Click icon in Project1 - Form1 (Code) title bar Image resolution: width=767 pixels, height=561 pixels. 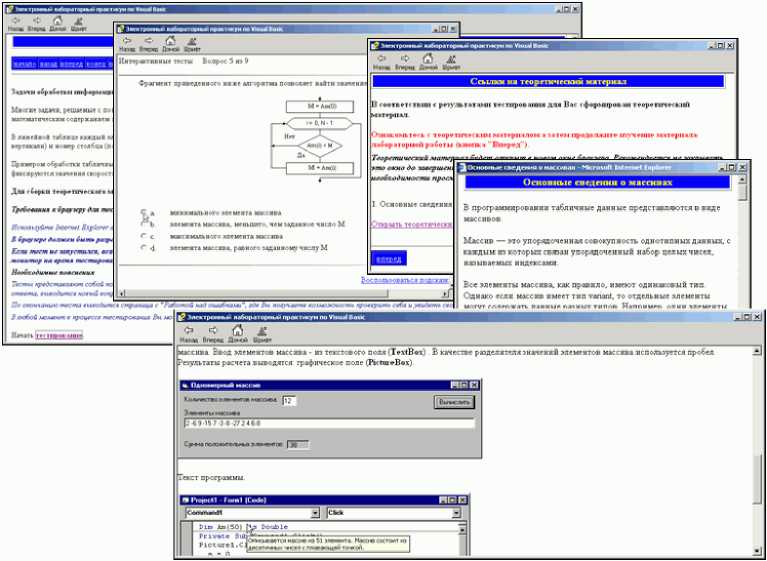[186, 500]
